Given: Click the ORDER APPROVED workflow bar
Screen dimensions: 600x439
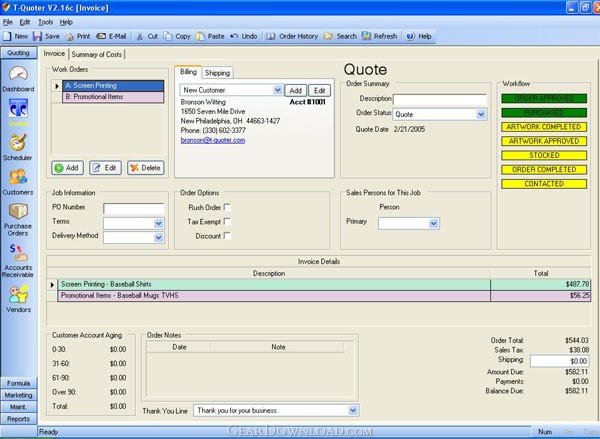Looking at the screenshot, I should [544, 98].
